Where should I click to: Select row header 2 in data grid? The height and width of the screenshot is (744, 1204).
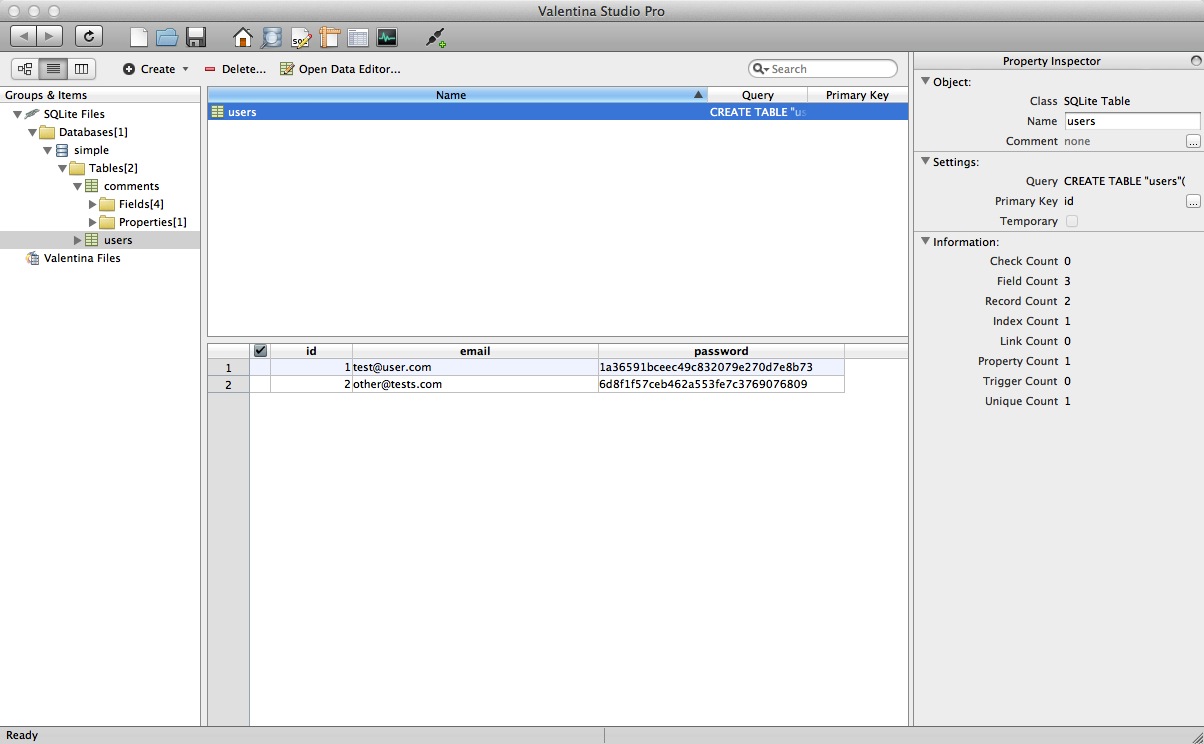tap(228, 384)
